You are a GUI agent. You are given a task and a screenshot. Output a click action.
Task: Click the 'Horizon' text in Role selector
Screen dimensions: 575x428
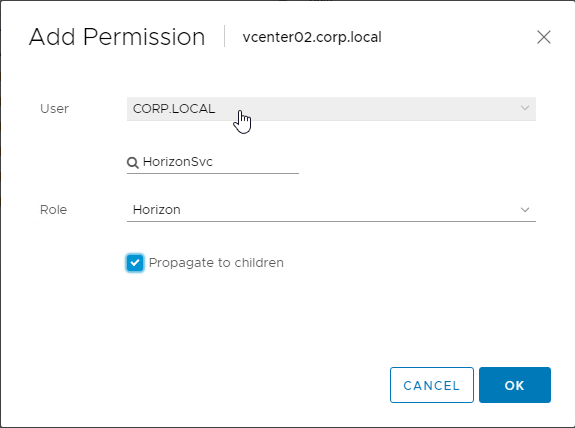[157, 210]
